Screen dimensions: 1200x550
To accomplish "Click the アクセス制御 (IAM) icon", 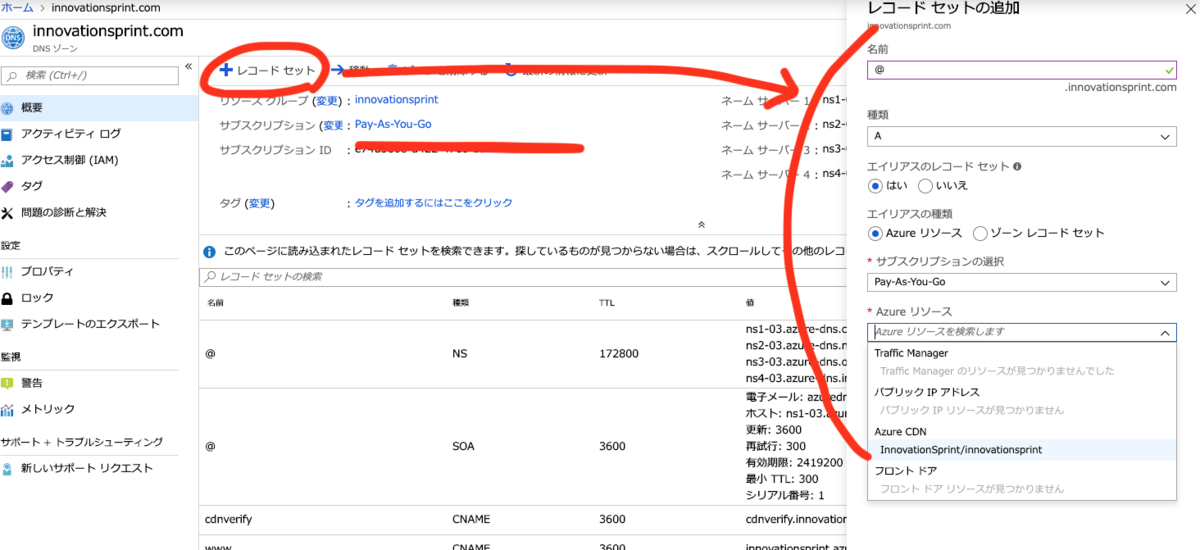I will click(8, 160).
